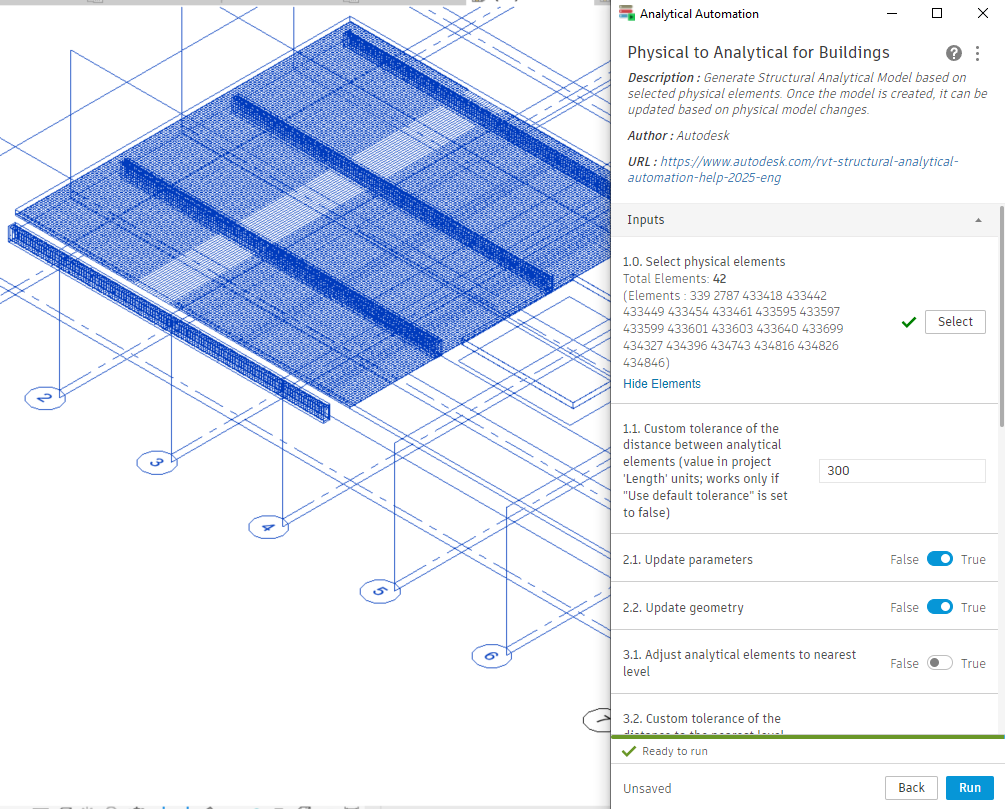Open the help question mark icon

[x=953, y=53]
